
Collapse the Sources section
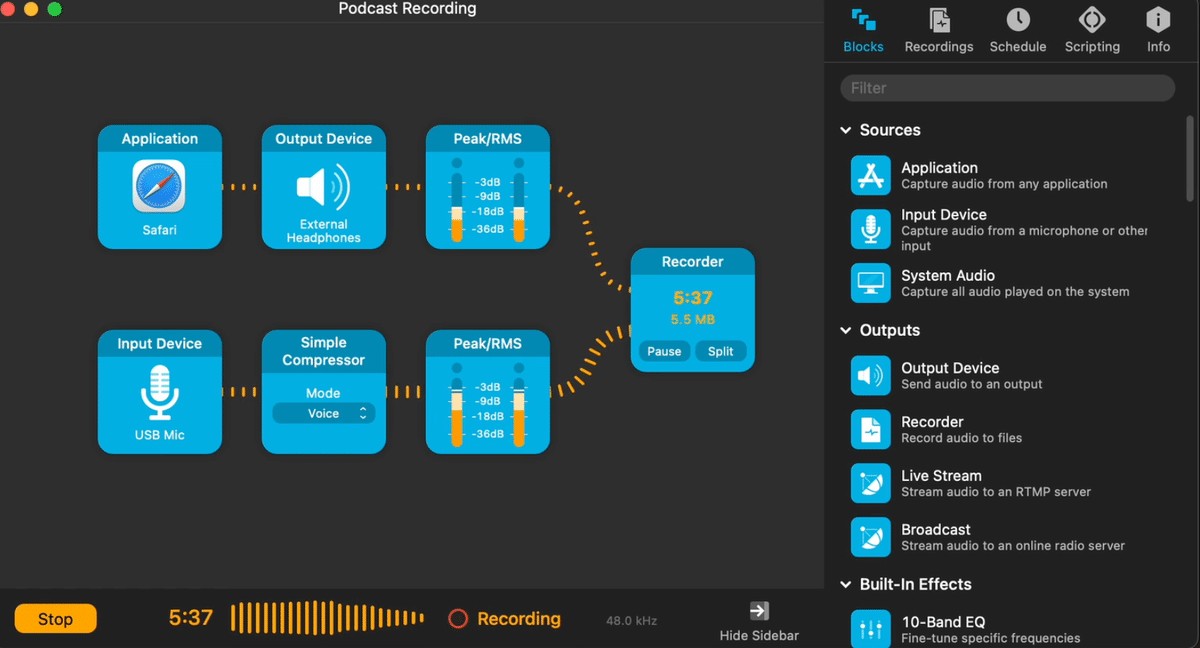pos(846,130)
